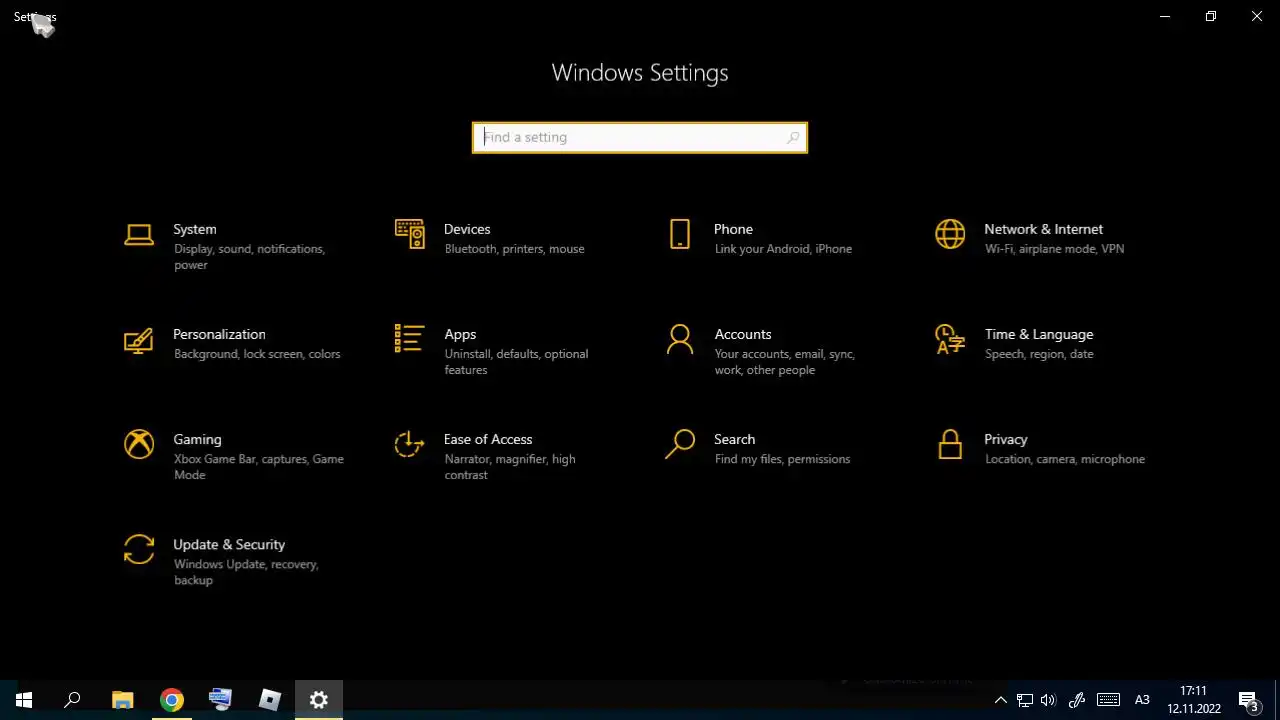1280x720 pixels.
Task: Open taskbar Search
Action: tap(72, 700)
